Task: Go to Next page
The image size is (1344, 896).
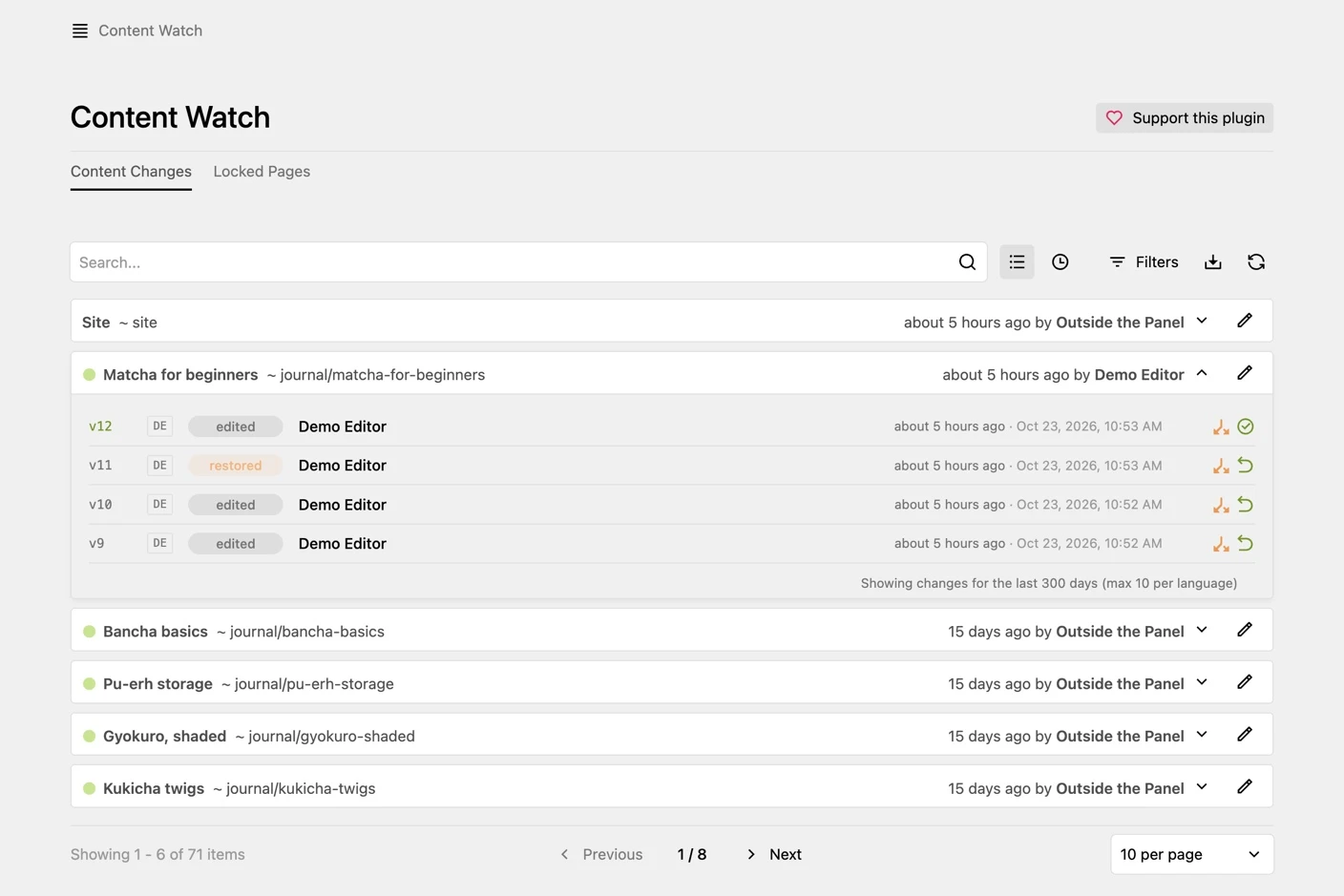Action: [x=773, y=854]
